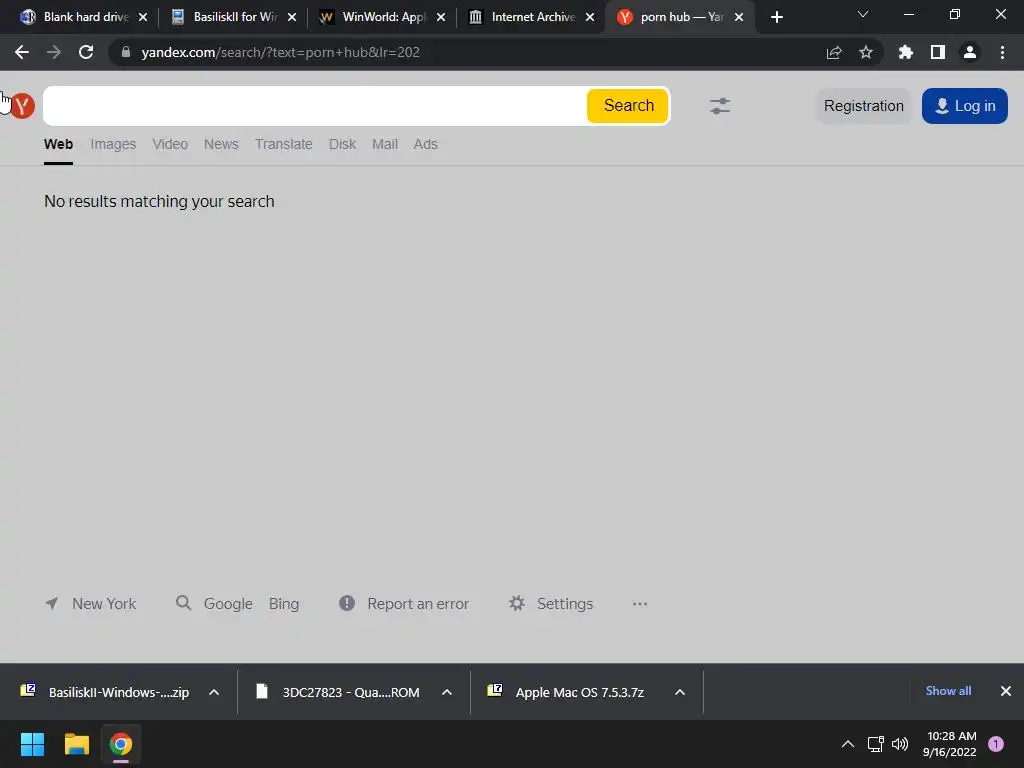Select the News search category
The width and height of the screenshot is (1024, 768).
click(x=221, y=144)
